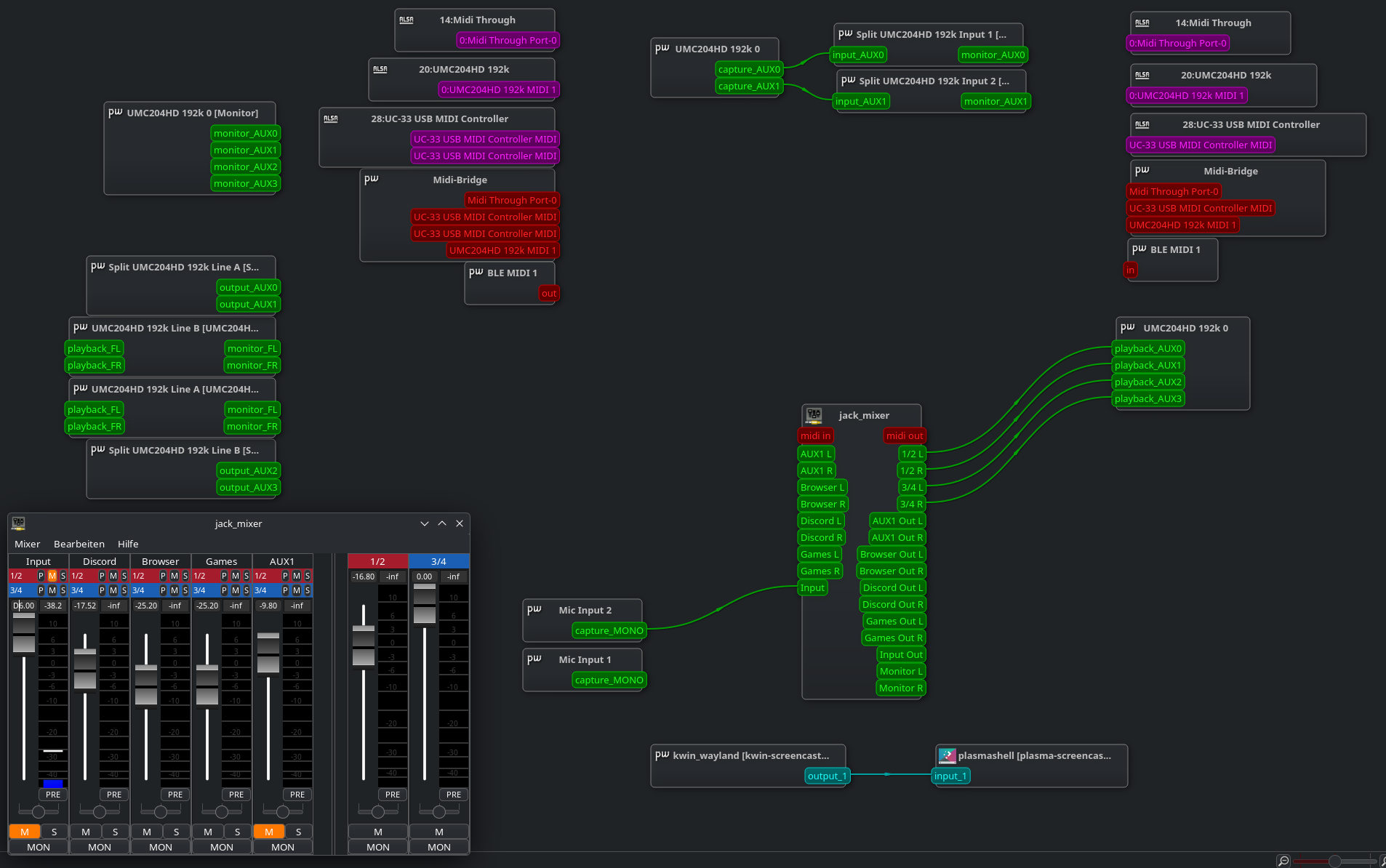Click the PipeWire icon on Split UMC204HD Line A node
This screenshot has height=868, width=1386.
(97, 267)
